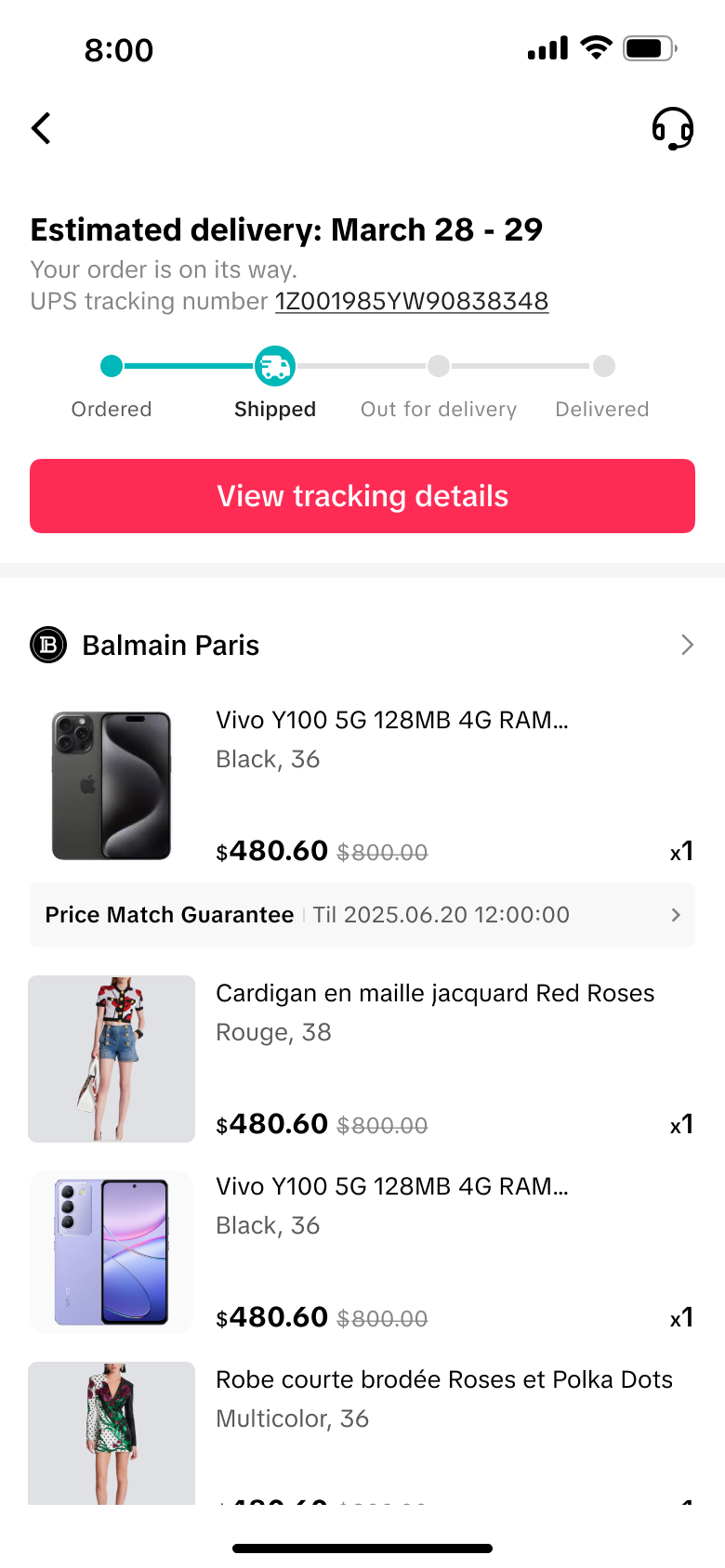Open Cardigan en maille jacquard title
The image size is (725, 1568).
click(435, 993)
